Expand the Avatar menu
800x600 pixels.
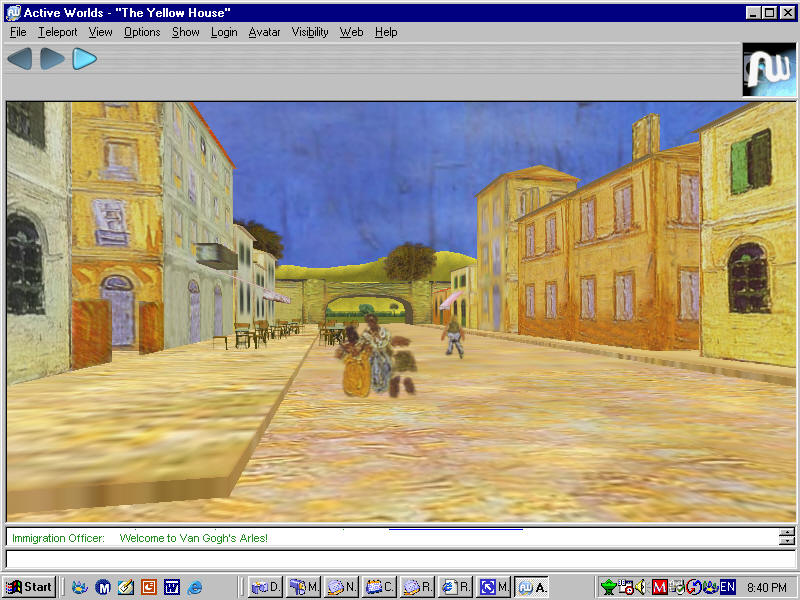click(x=264, y=32)
